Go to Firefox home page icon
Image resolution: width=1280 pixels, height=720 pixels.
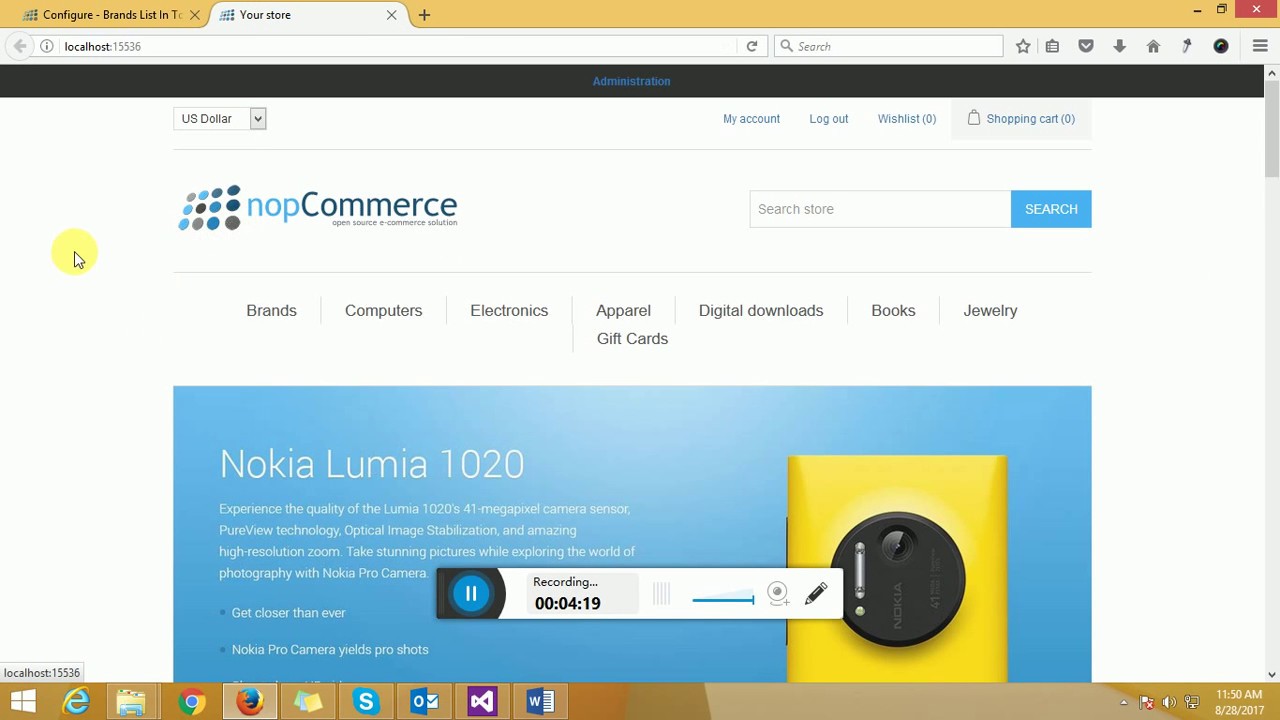coord(1153,46)
